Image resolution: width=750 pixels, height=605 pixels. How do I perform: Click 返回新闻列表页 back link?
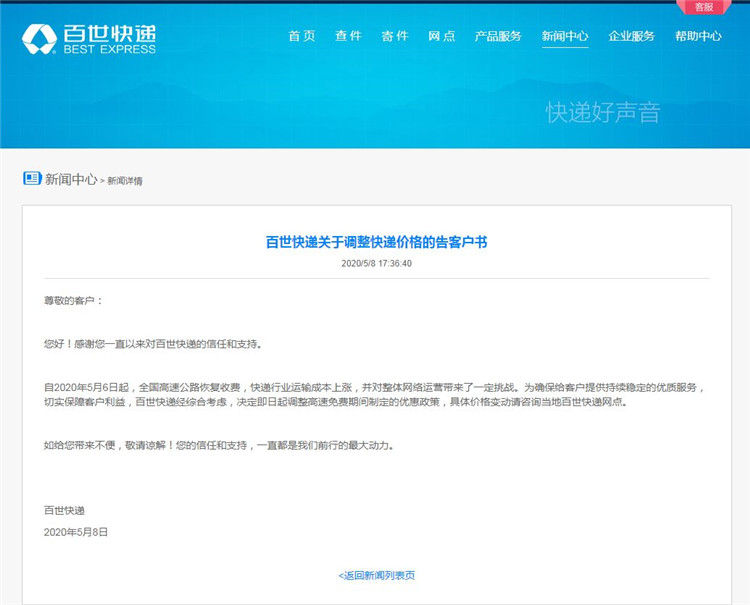(376, 575)
